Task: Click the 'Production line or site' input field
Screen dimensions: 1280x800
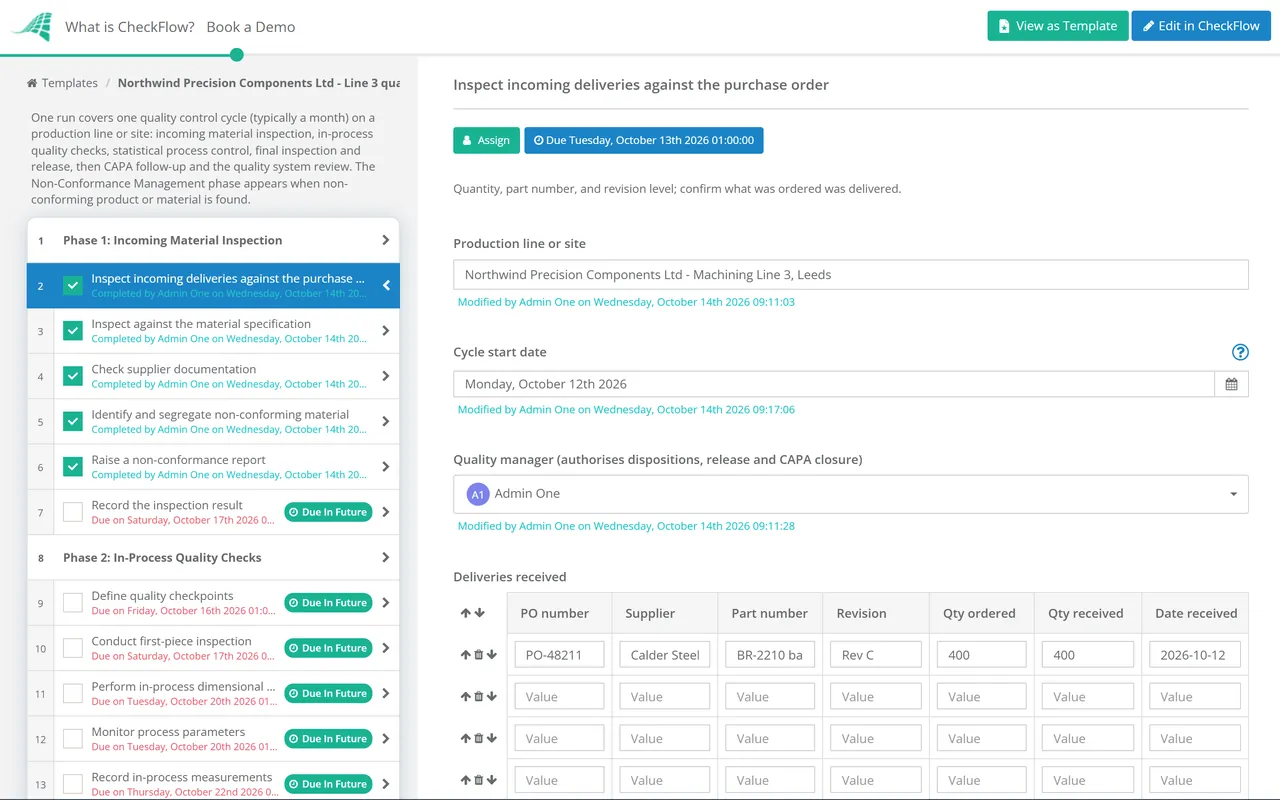Action: pyautogui.click(x=850, y=275)
